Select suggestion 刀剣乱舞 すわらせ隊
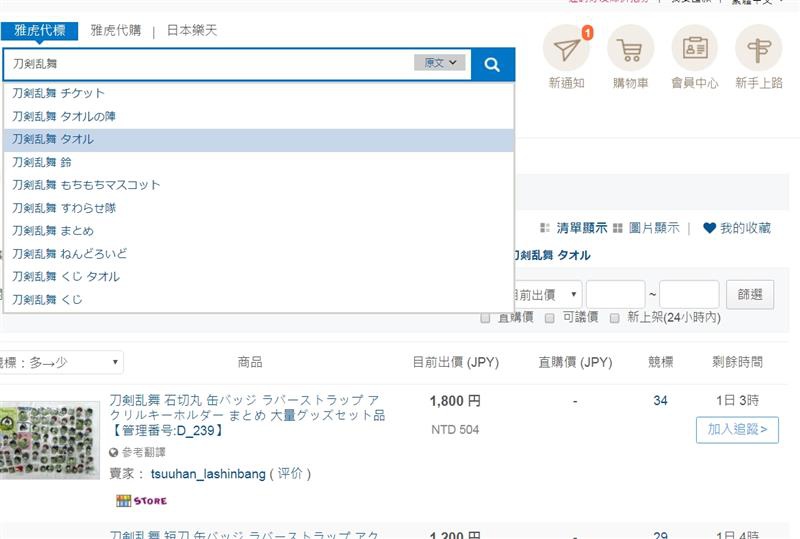The image size is (800, 539). pos(258,208)
